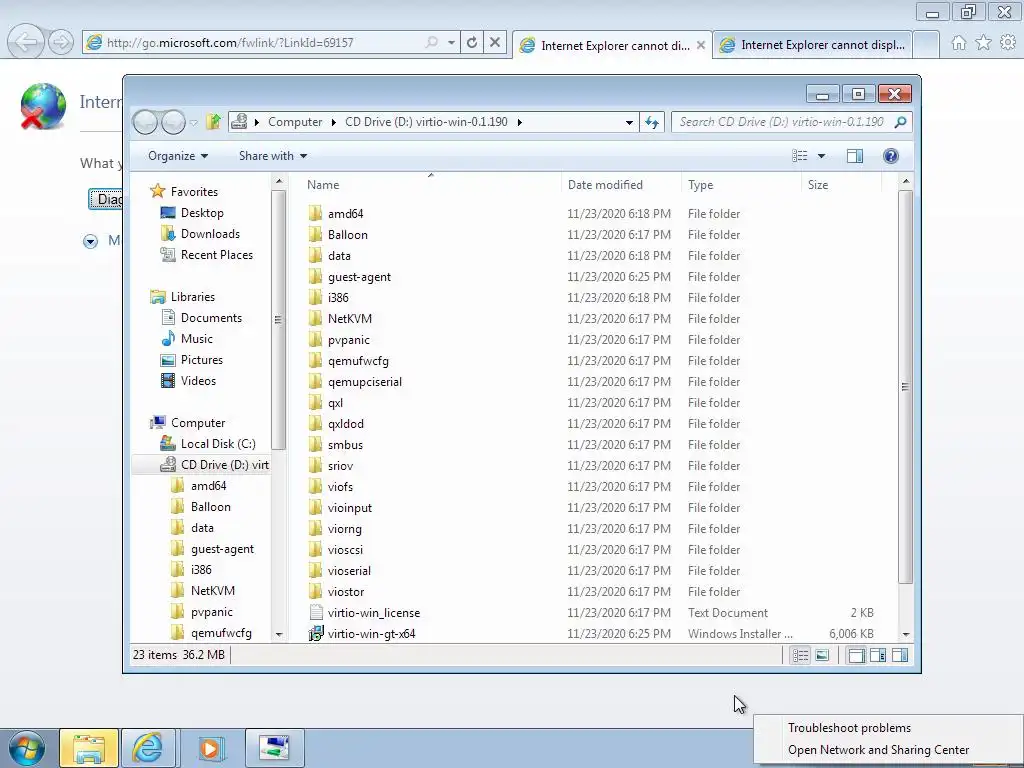Select the viofs folder row

point(594,487)
